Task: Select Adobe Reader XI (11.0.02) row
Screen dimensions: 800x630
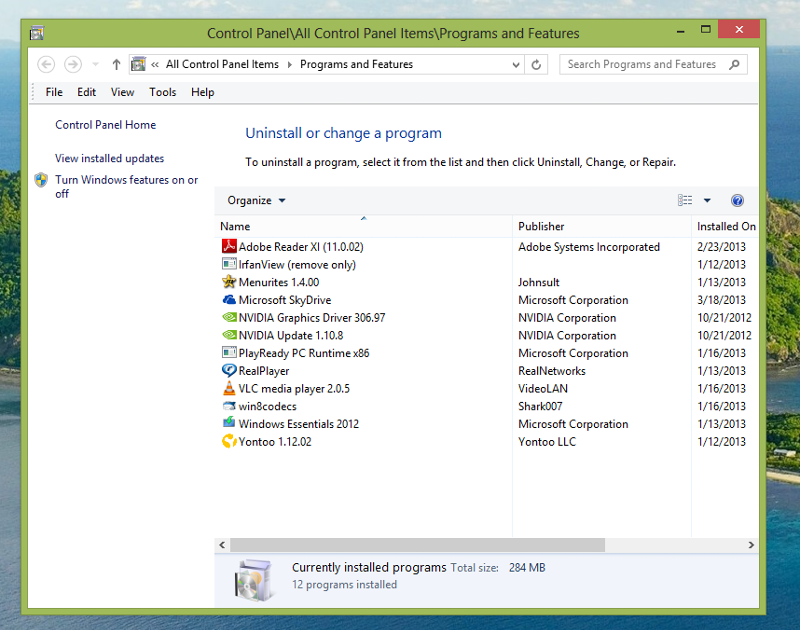Action: click(487, 247)
